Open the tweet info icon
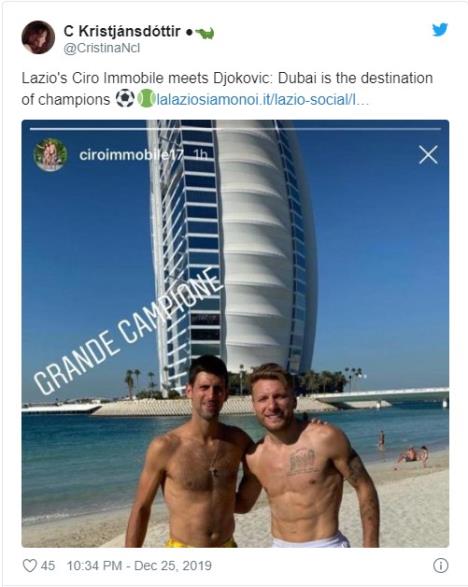 click(x=440, y=565)
